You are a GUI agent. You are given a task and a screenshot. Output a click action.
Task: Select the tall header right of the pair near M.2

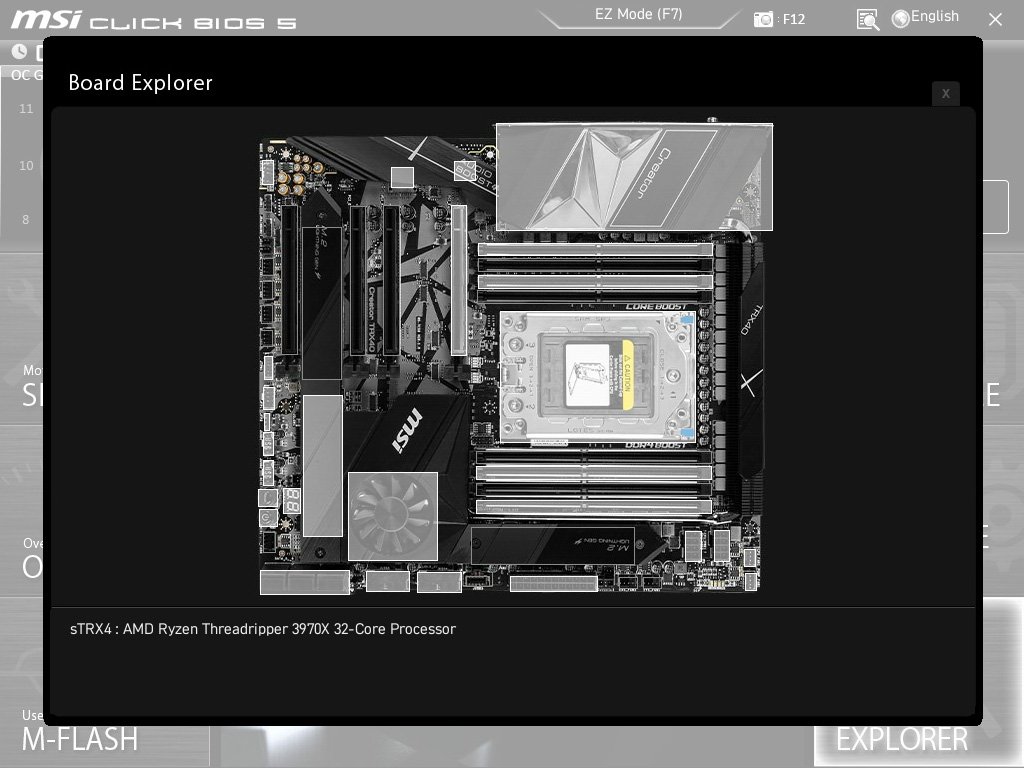(721, 546)
